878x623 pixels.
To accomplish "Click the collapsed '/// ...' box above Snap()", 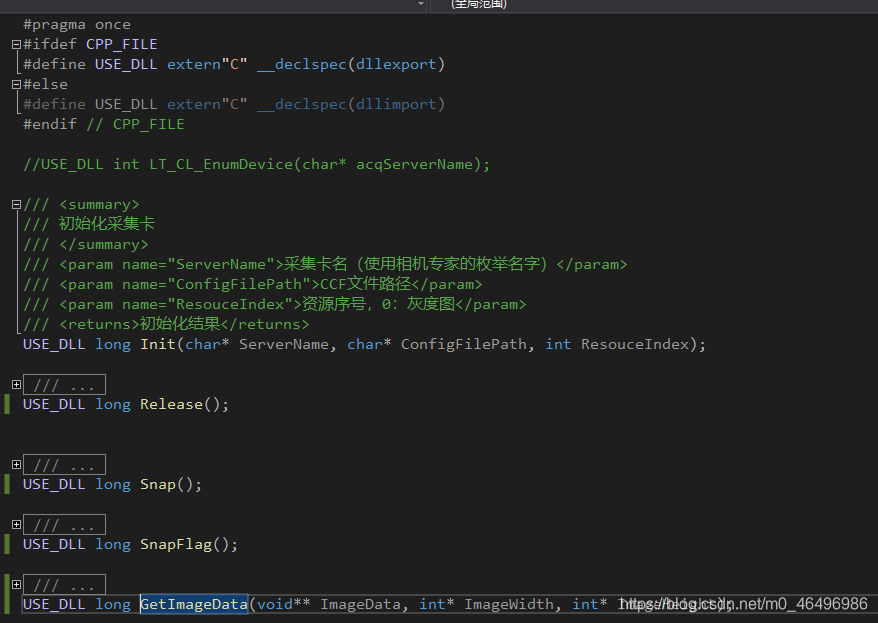I will tap(64, 465).
